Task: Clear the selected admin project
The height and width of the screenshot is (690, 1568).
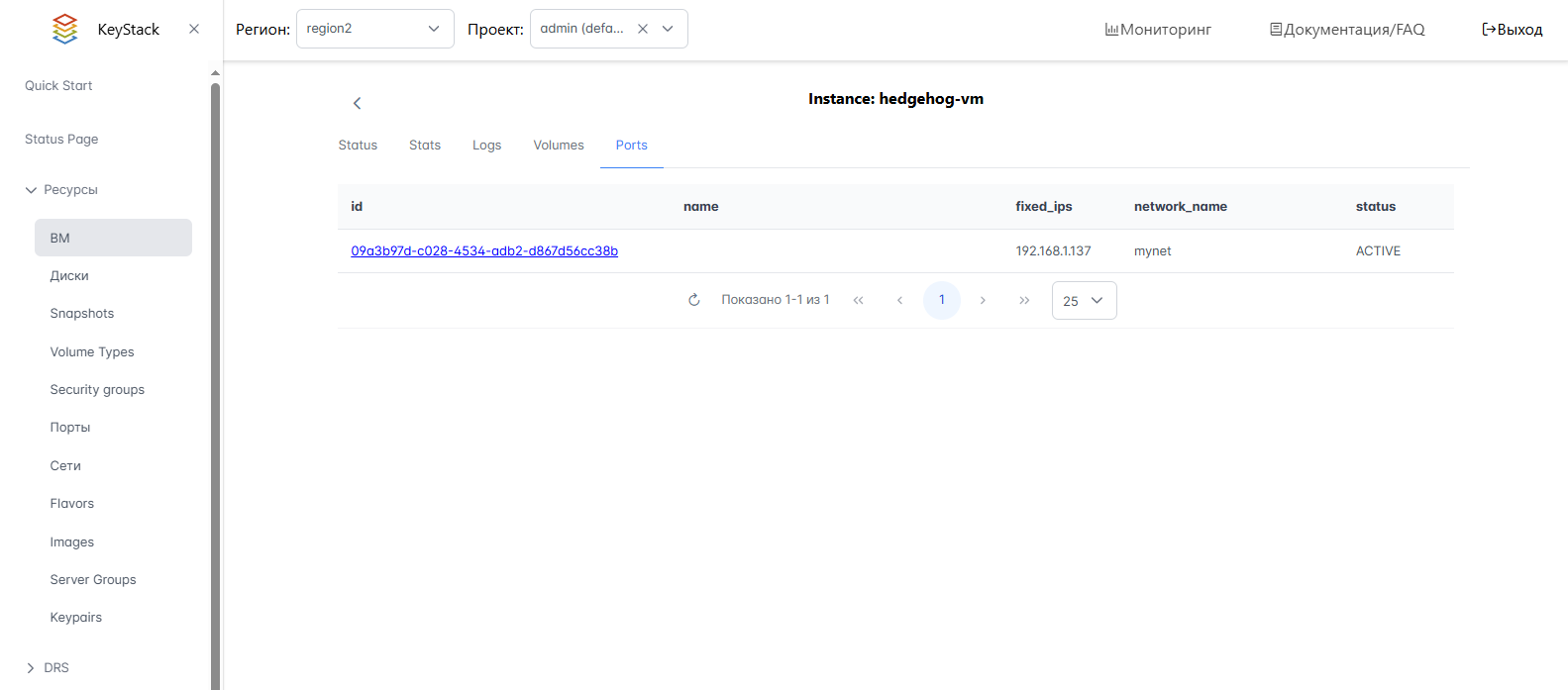Action: 643,29
